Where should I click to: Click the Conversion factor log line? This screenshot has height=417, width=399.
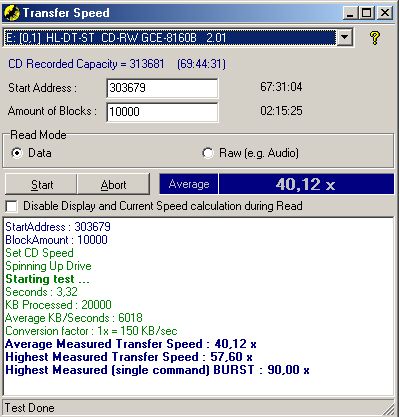point(91,331)
